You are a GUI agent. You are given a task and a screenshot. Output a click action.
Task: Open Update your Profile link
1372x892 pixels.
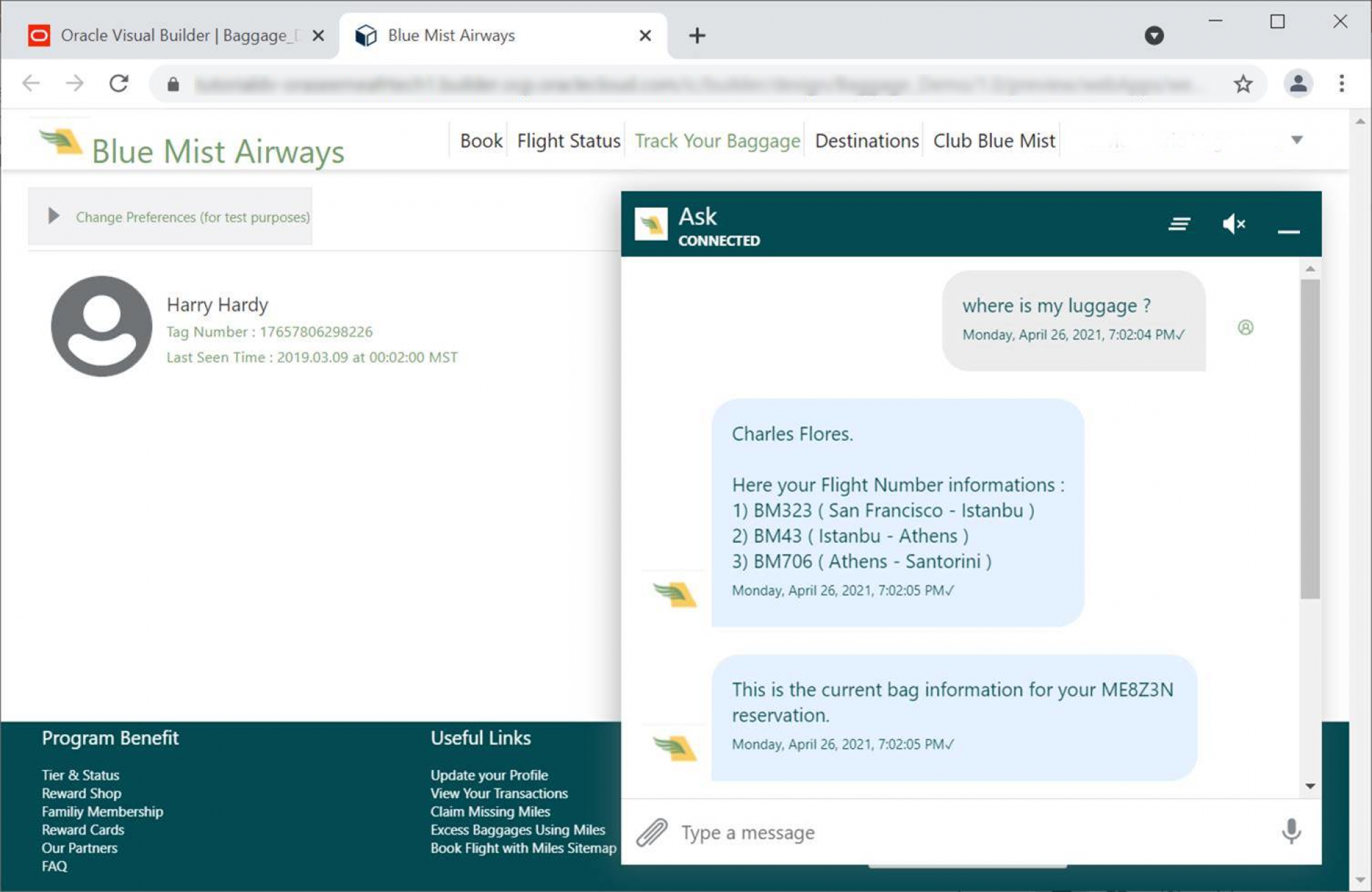click(489, 775)
